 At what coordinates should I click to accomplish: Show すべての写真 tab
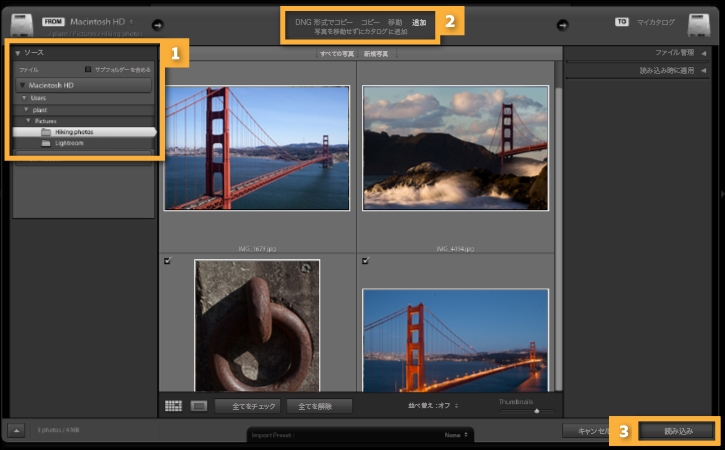[x=337, y=54]
